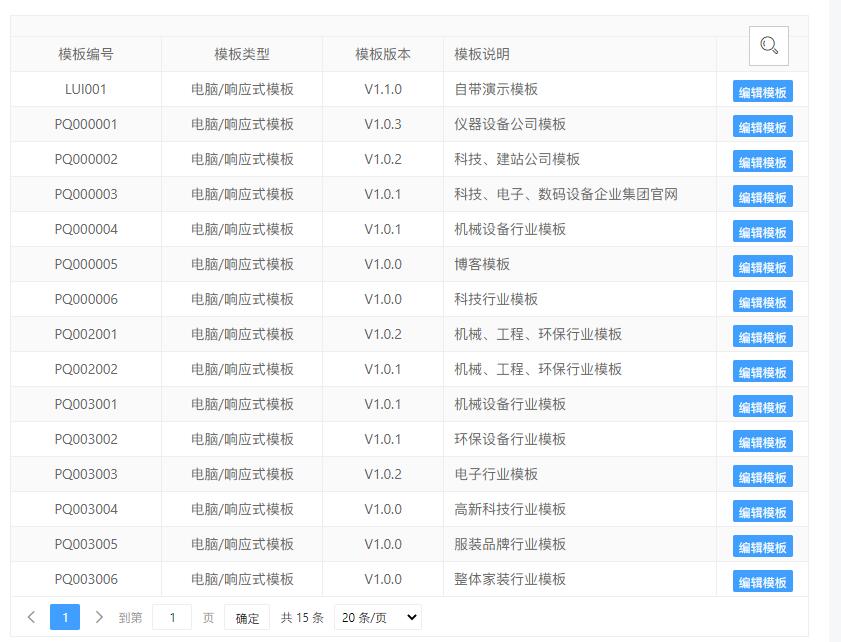Edit template for PQ000003 row
Viewport: 841px width, 642px height.
pyautogui.click(x=762, y=197)
